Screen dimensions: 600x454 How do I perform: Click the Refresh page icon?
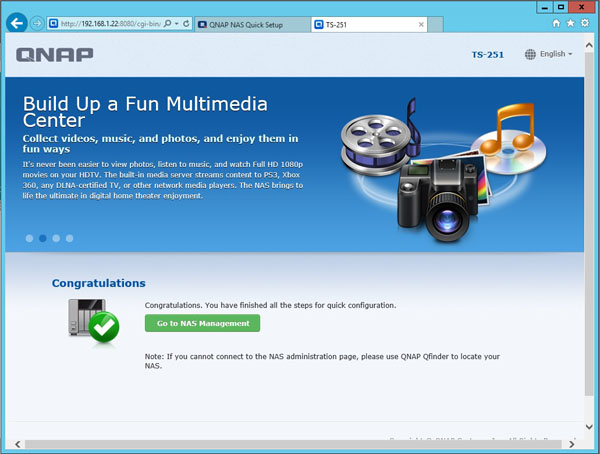tap(186, 24)
